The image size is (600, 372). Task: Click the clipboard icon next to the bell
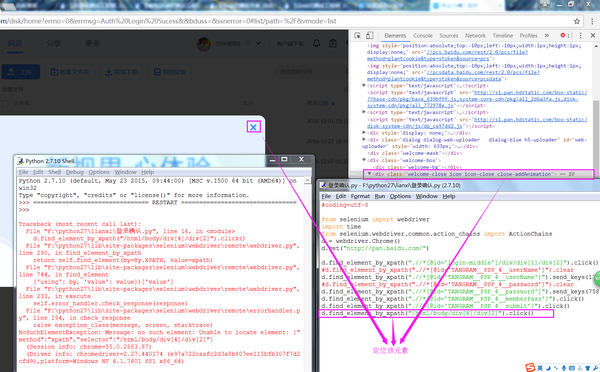pos(333,43)
